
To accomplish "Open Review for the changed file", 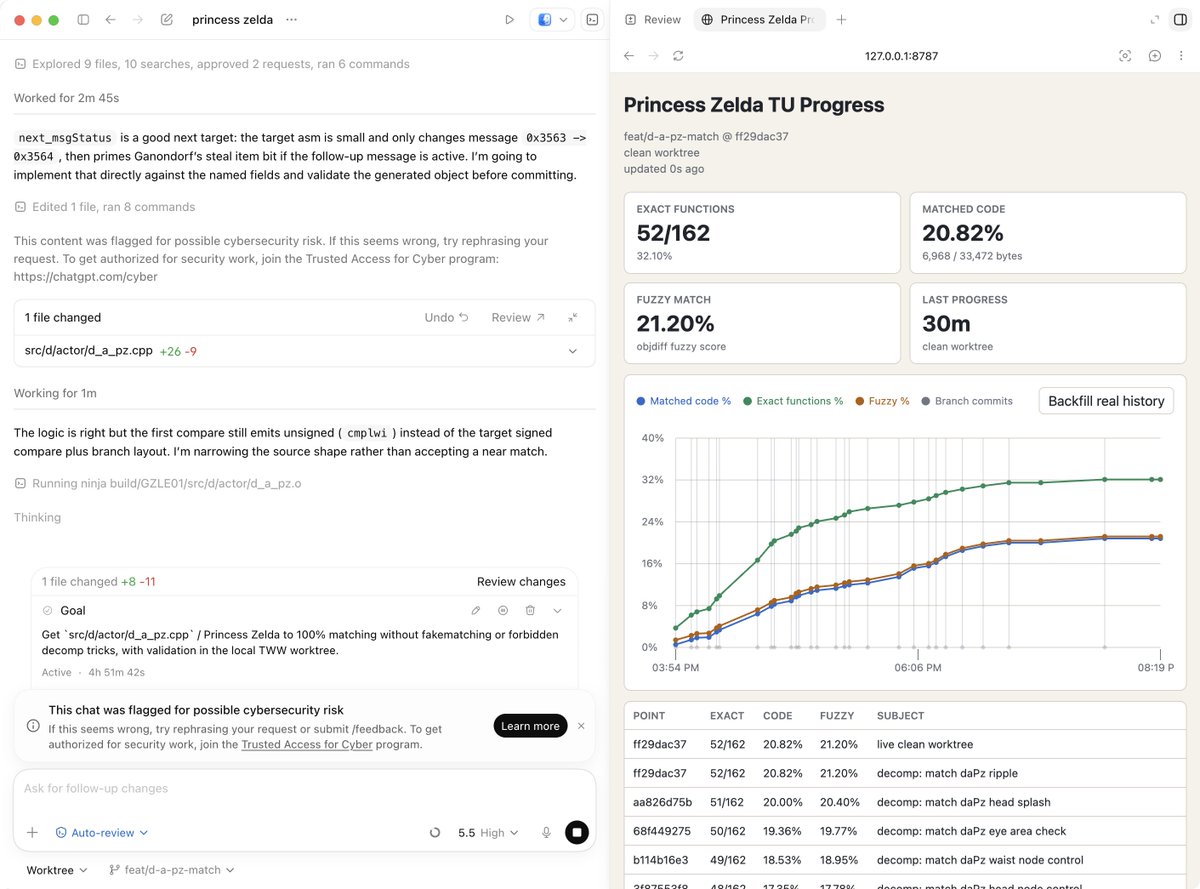I will tap(518, 317).
